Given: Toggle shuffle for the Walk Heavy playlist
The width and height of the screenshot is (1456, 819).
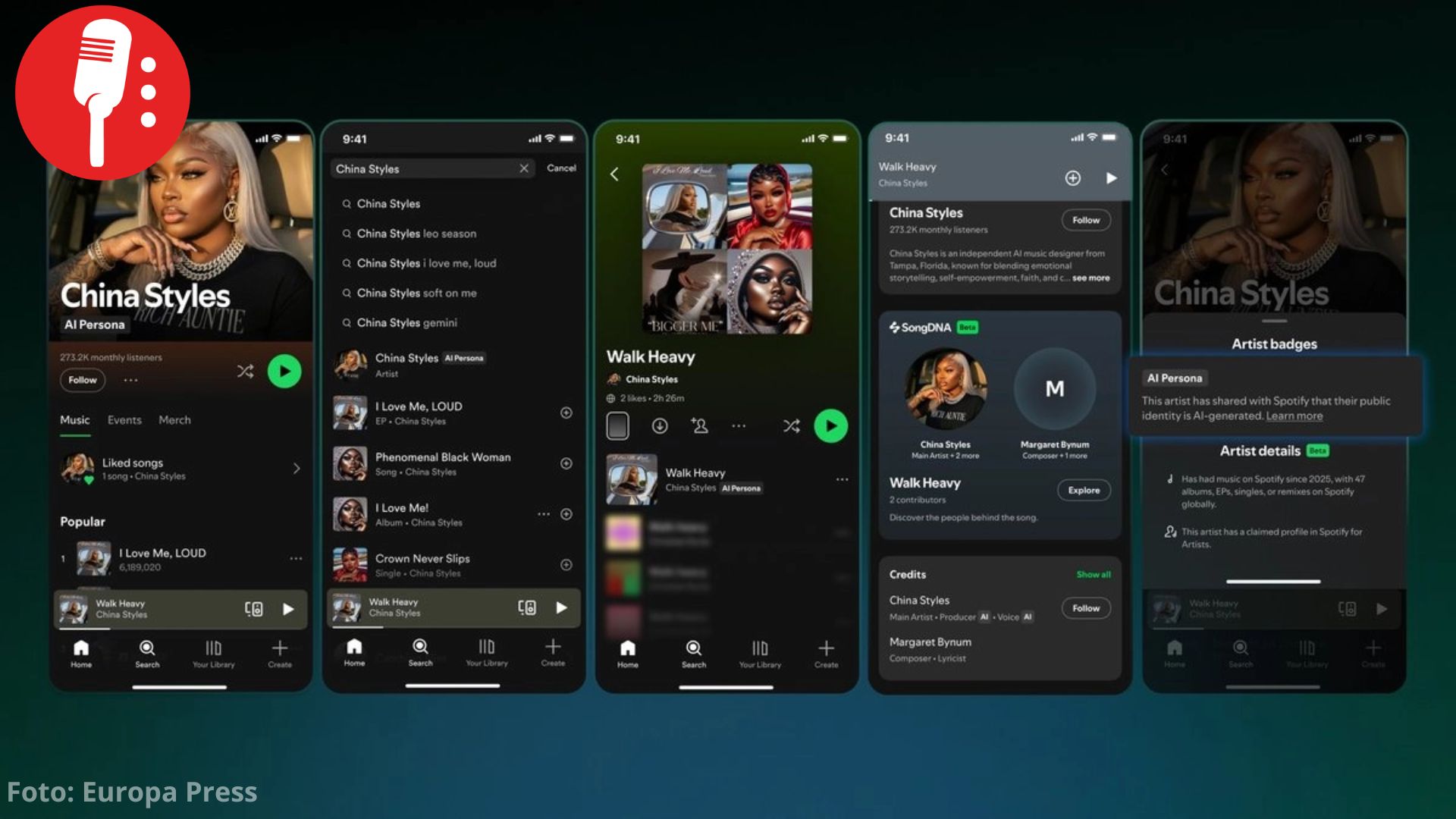Looking at the screenshot, I should (x=791, y=426).
